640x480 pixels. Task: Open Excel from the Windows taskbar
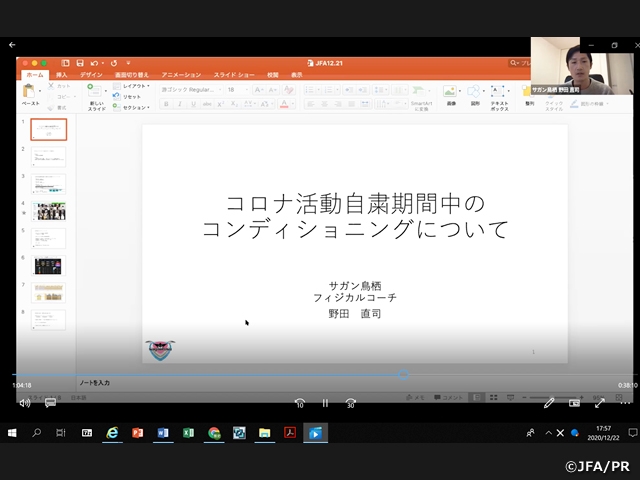click(187, 433)
